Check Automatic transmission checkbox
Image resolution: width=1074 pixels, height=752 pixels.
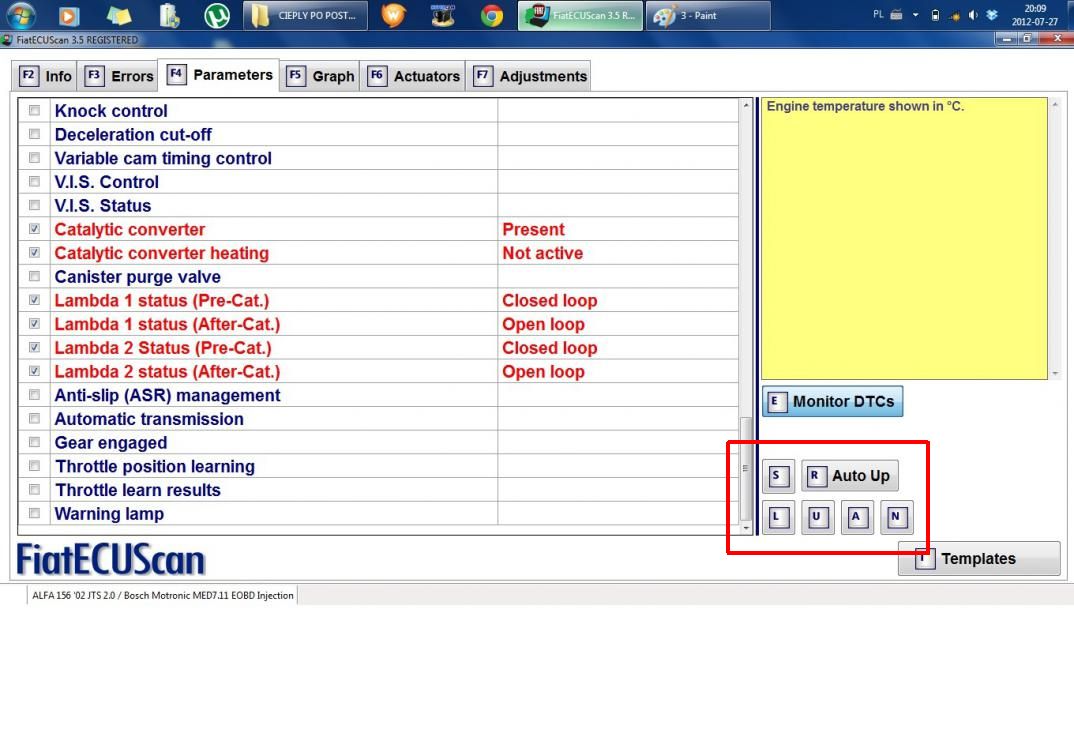pos(34,418)
